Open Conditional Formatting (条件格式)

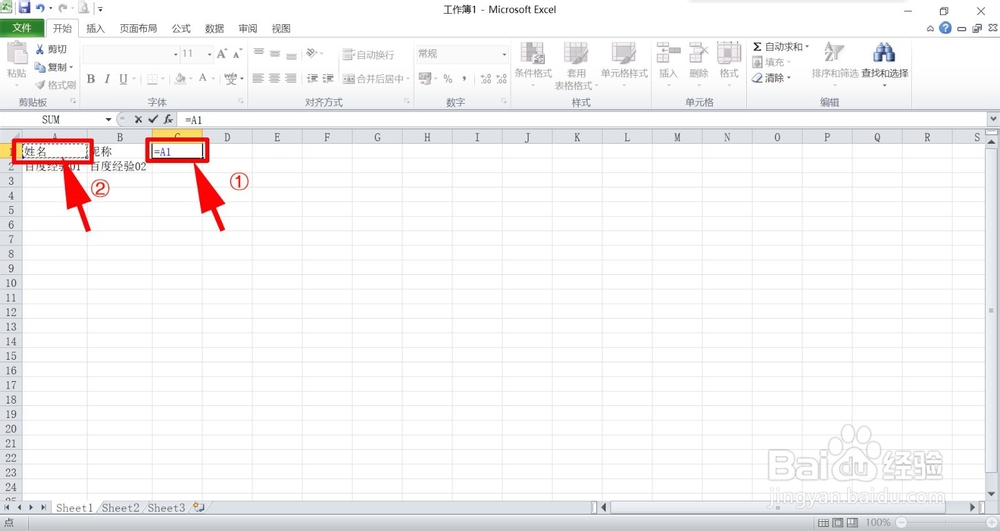tap(533, 66)
